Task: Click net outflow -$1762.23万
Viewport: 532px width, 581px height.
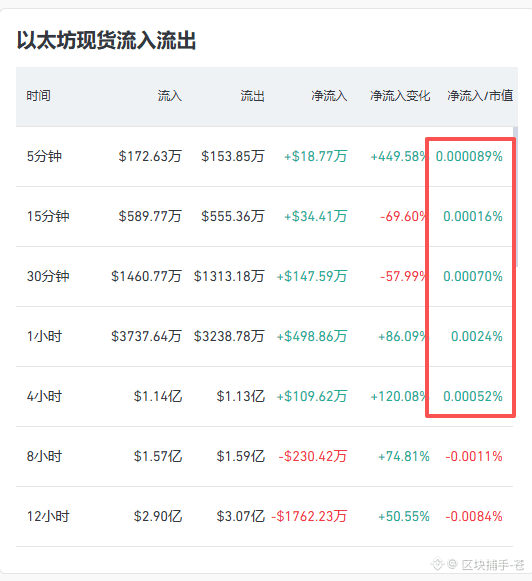Action: [x=309, y=516]
